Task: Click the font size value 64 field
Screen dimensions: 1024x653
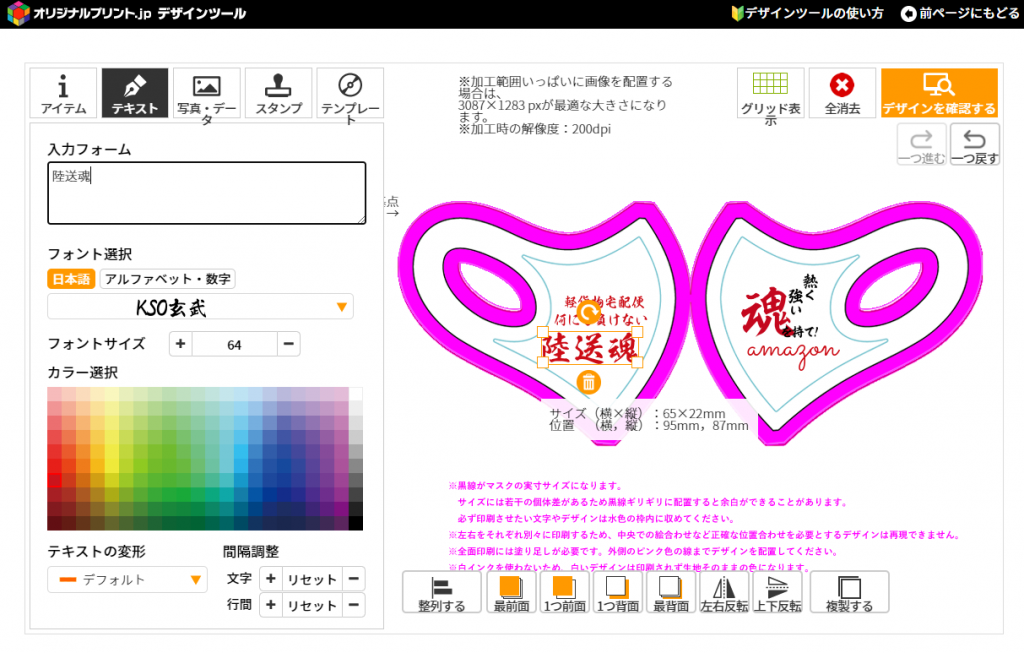Action: pos(234,344)
